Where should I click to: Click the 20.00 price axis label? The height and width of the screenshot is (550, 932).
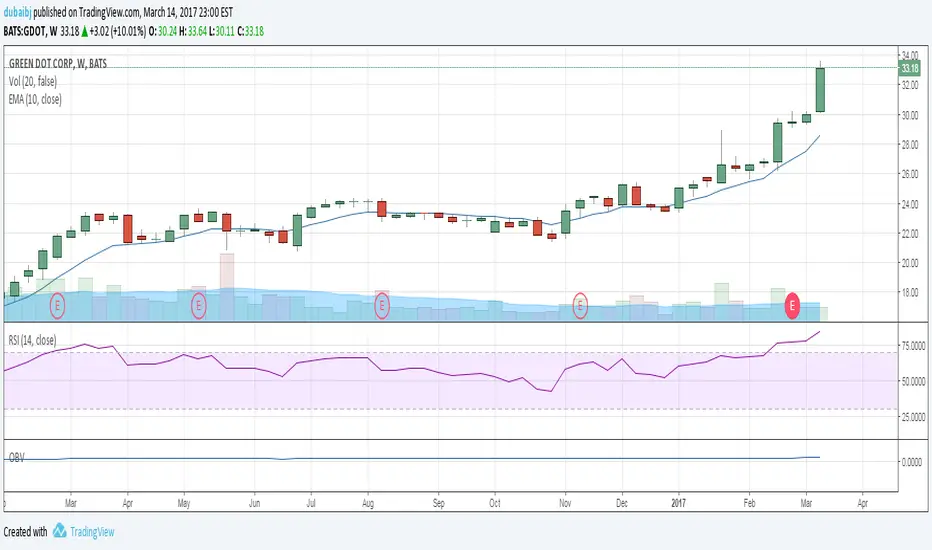(910, 263)
